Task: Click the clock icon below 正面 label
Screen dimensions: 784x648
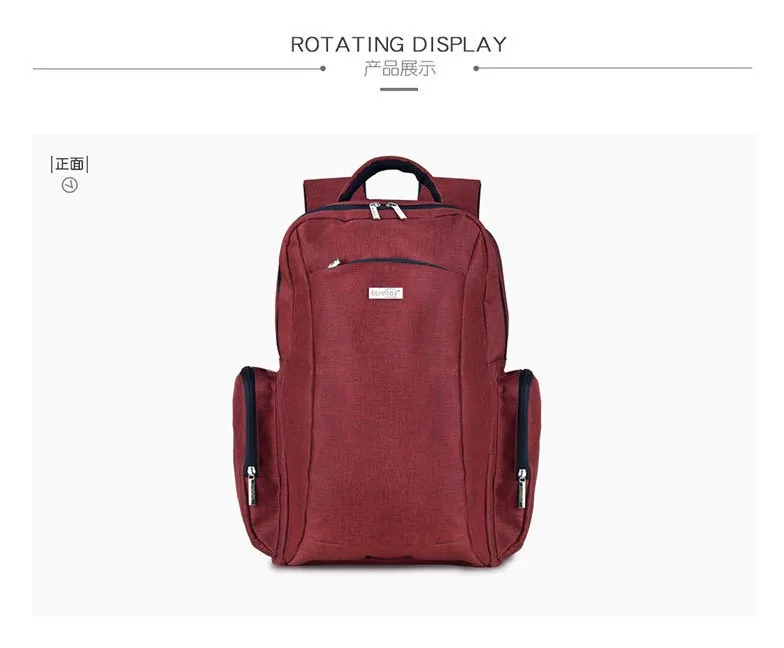Action: click(70, 186)
